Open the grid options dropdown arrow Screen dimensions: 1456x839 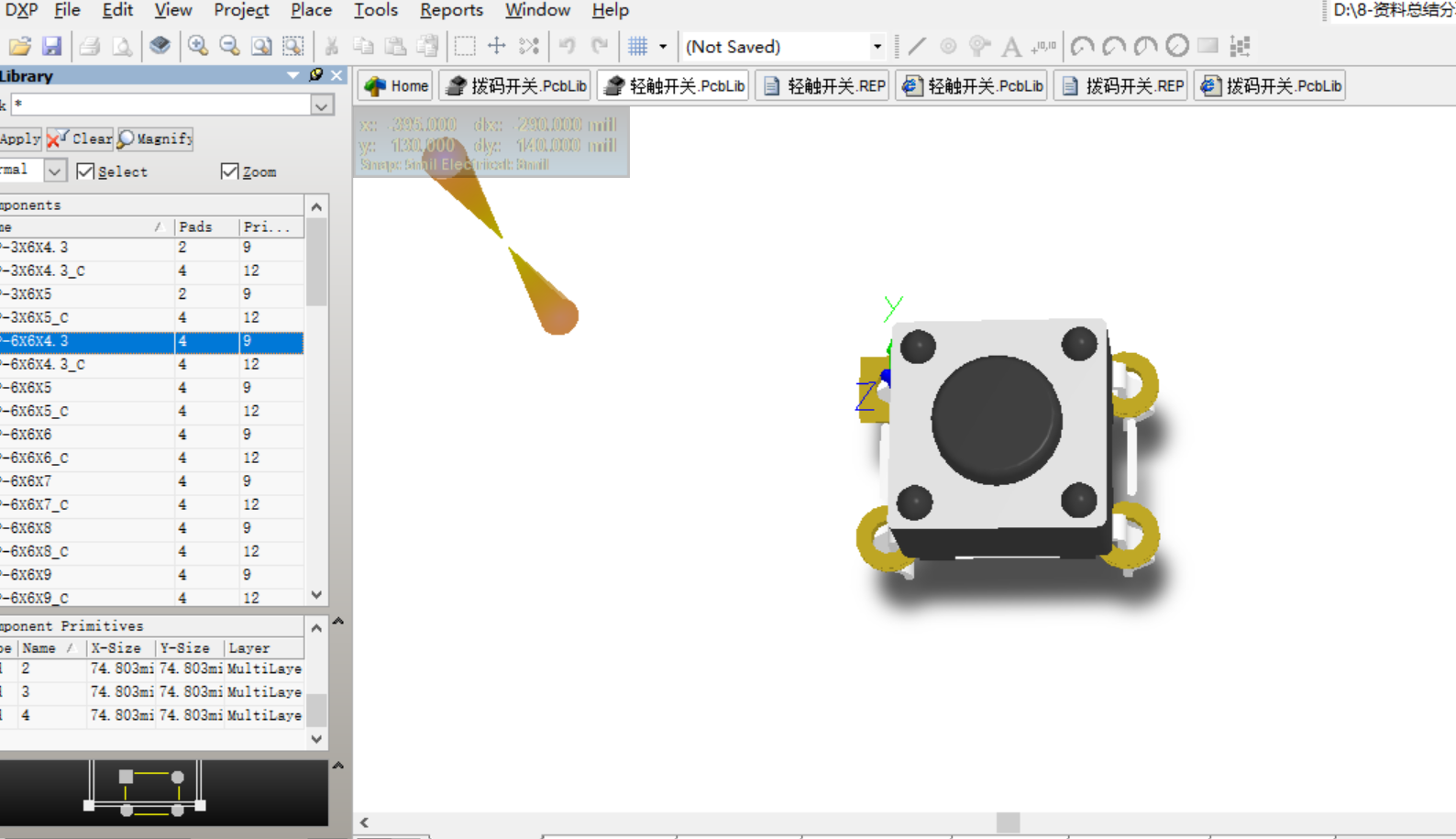663,46
